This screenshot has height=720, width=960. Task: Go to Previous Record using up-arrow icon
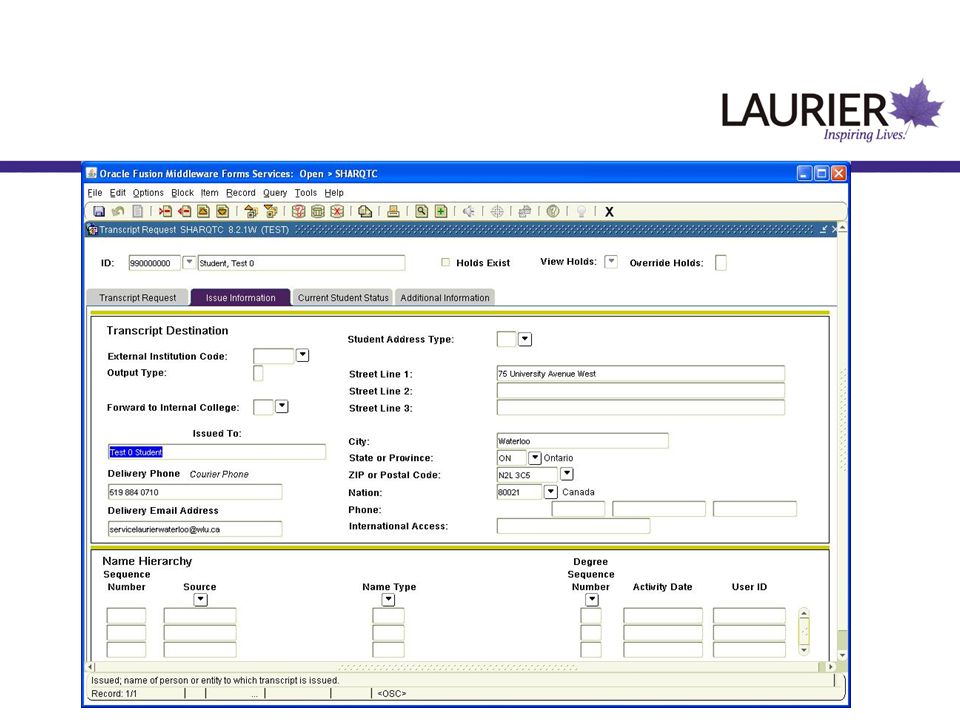(x=203, y=211)
